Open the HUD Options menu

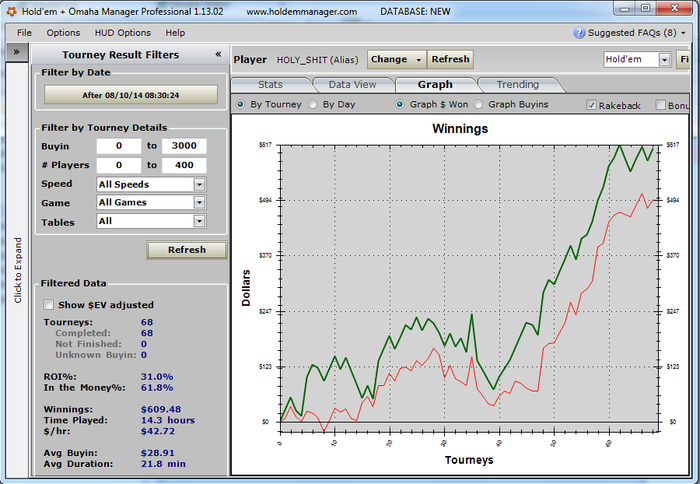coord(122,33)
